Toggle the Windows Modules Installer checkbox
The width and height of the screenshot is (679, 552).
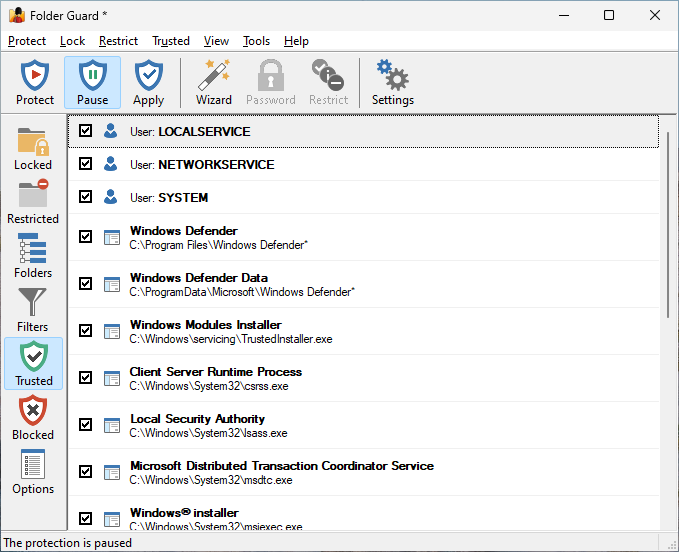coord(85,330)
